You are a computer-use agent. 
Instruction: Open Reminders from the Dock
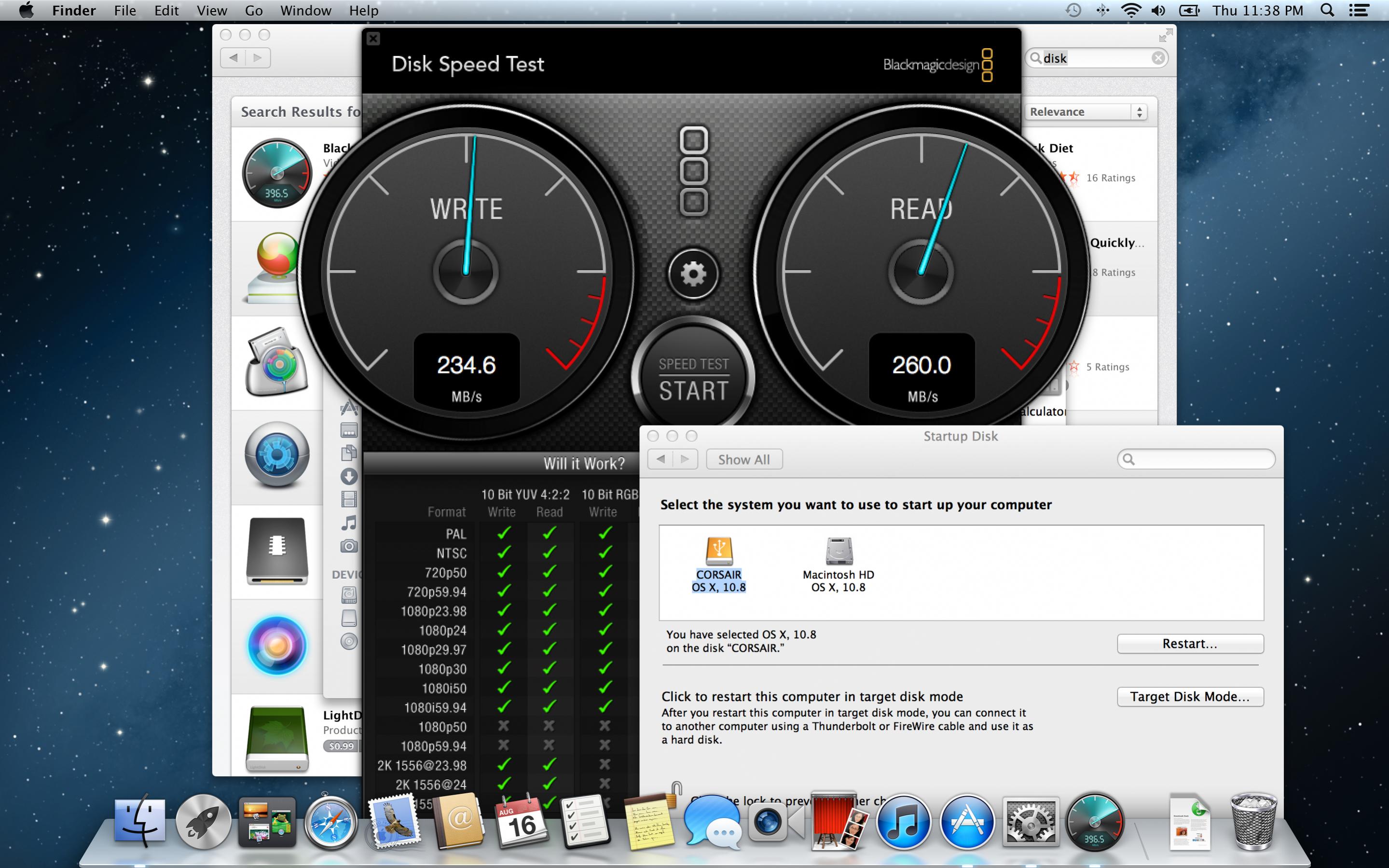point(584,822)
